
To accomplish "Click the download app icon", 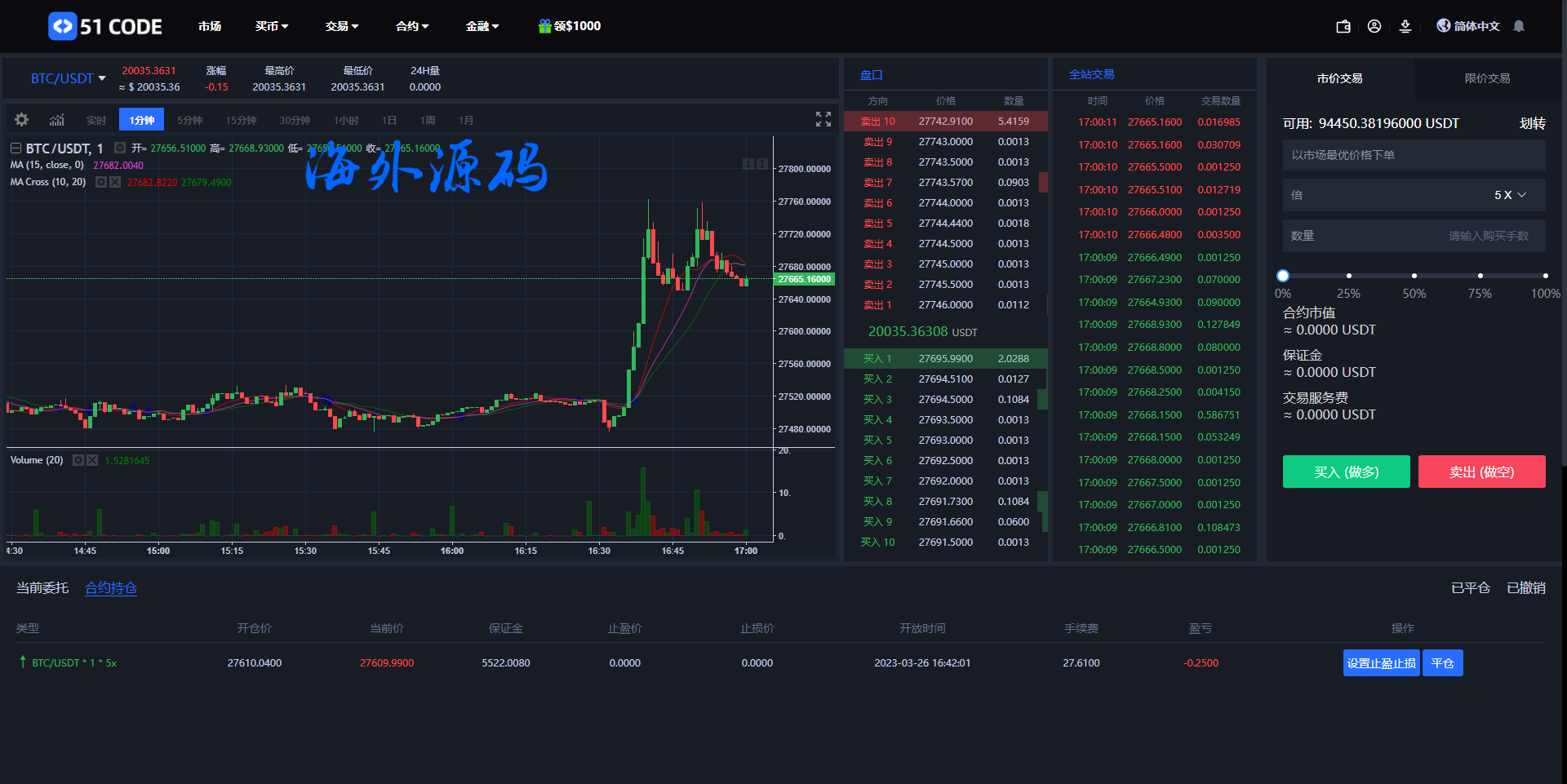I will pos(1405,26).
